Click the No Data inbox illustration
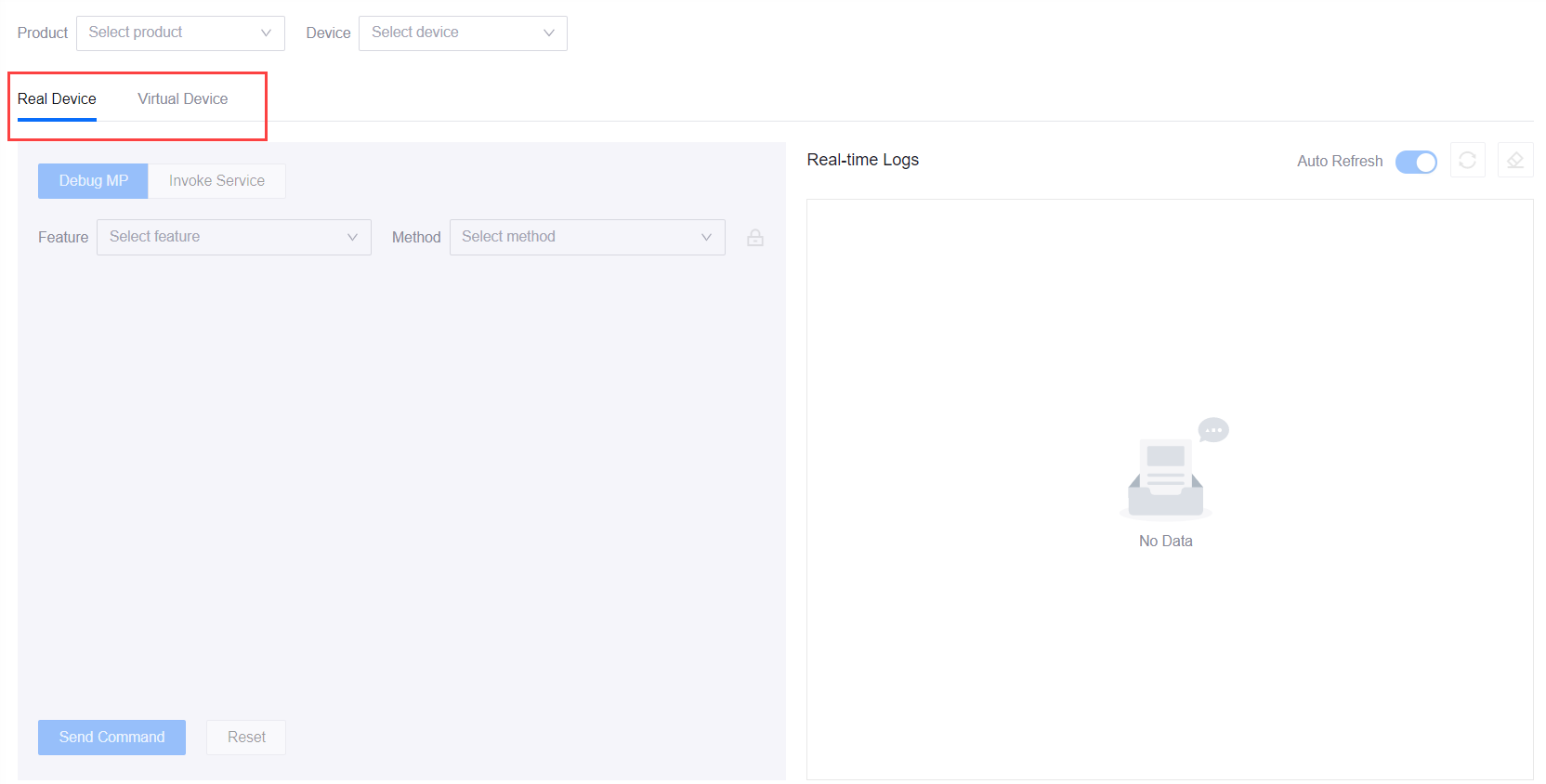 [x=1166, y=474]
